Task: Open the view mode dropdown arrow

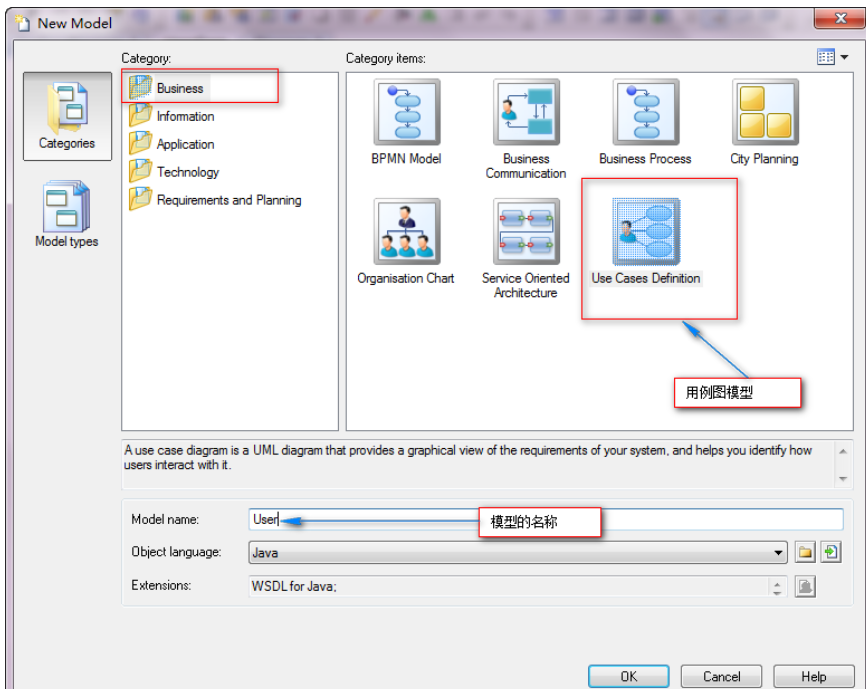Action: (x=844, y=57)
